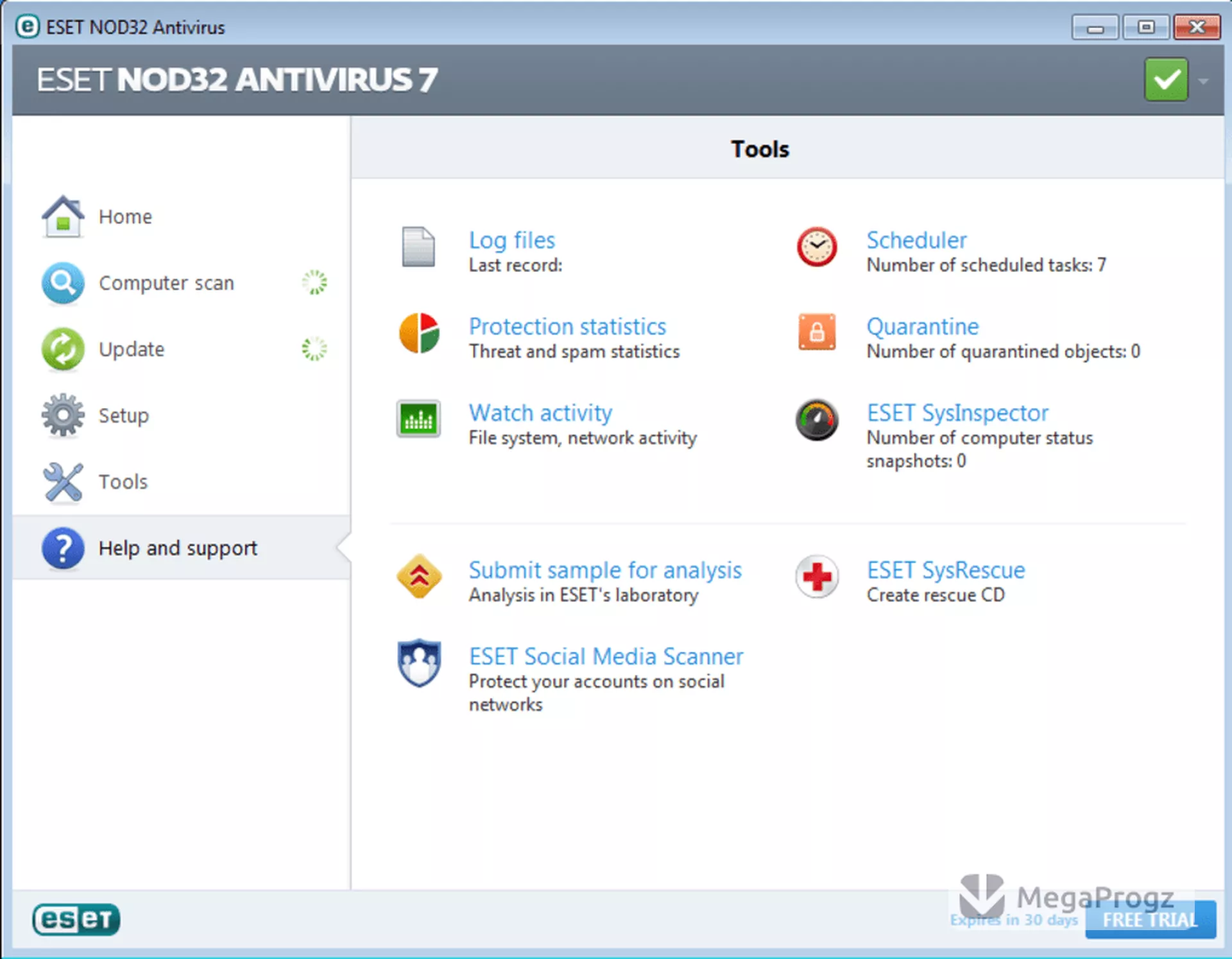Click the Update progress spinner
This screenshot has width=1232, height=959.
point(314,349)
